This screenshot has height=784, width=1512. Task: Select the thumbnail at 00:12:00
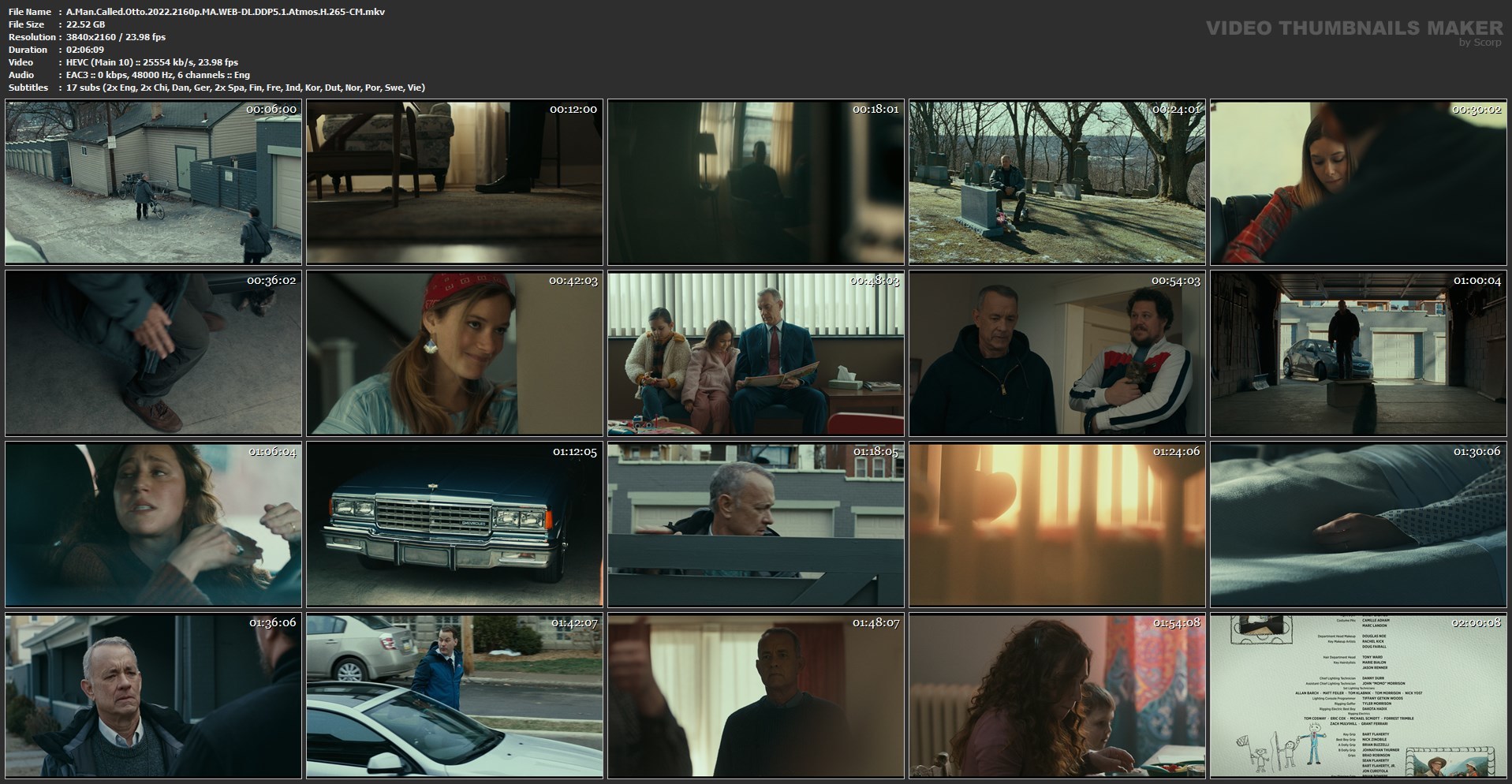[x=454, y=182]
